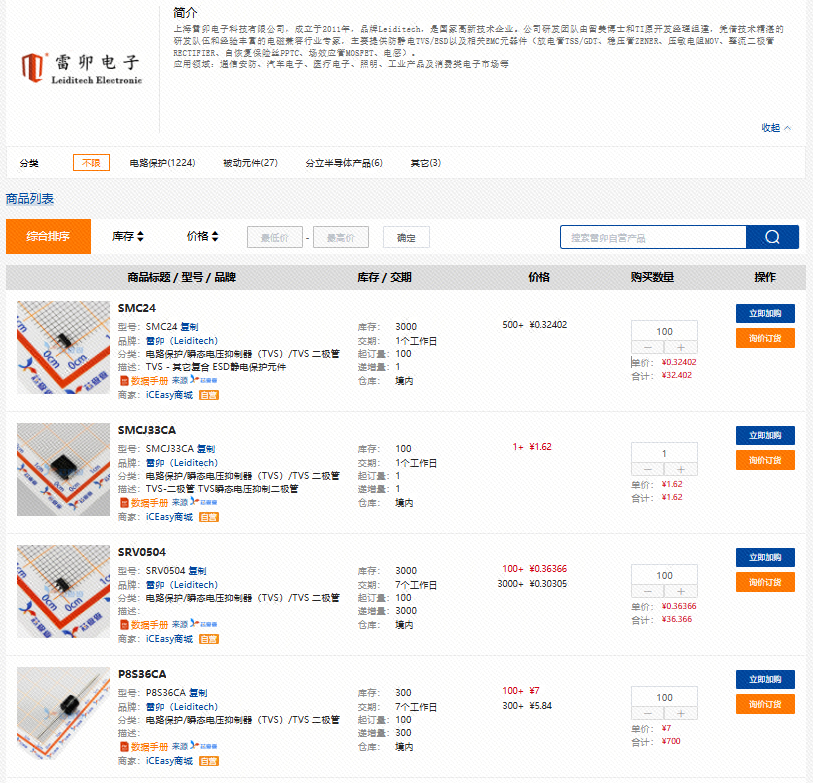
Task: Click the search magnifier button
Action: coord(772,237)
